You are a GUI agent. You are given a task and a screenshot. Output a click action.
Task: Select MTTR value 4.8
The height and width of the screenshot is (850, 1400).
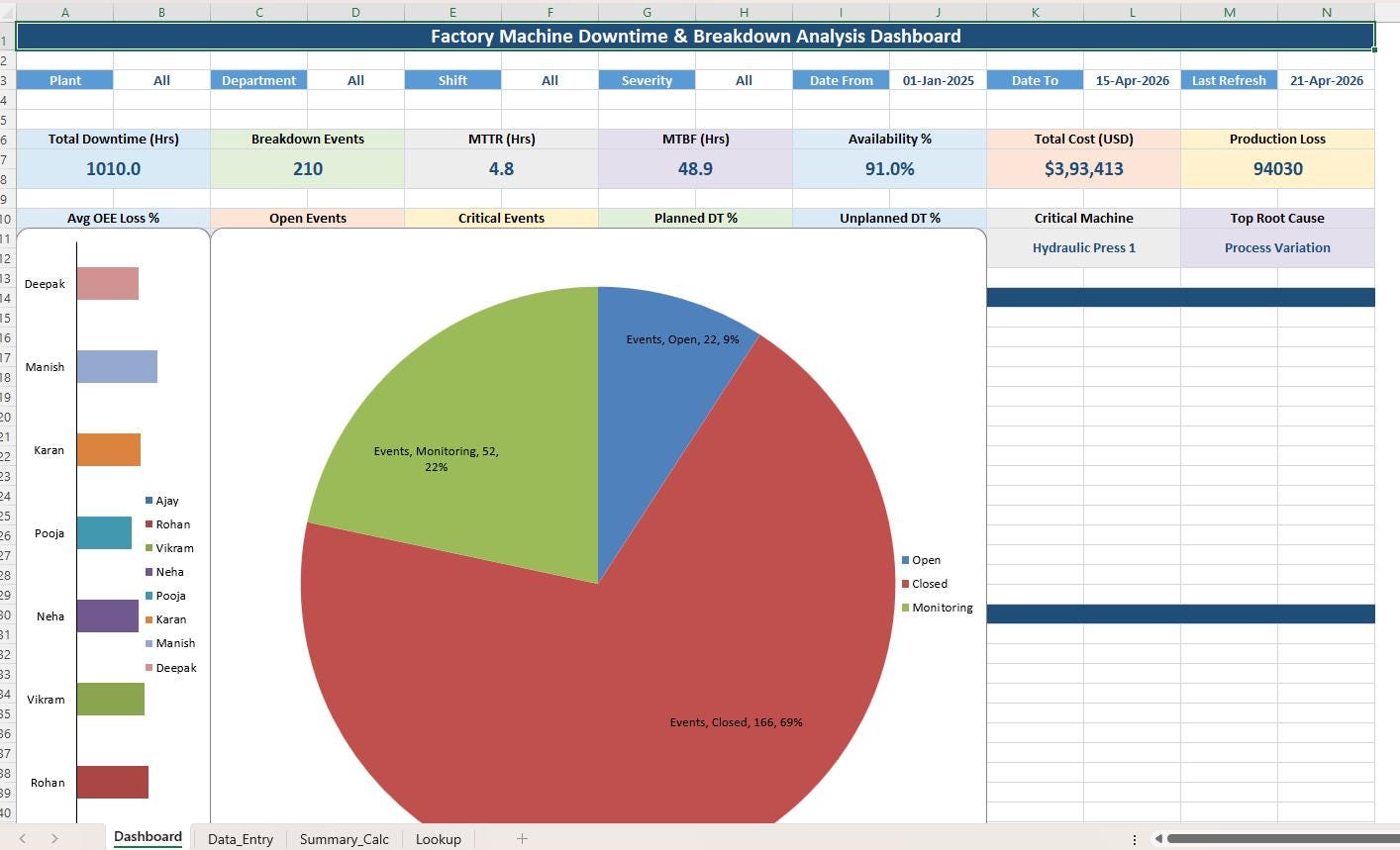pyautogui.click(x=501, y=168)
